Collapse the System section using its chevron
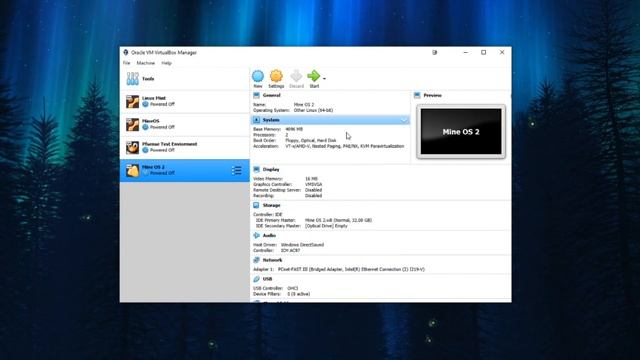The image size is (640, 360). 404,120
